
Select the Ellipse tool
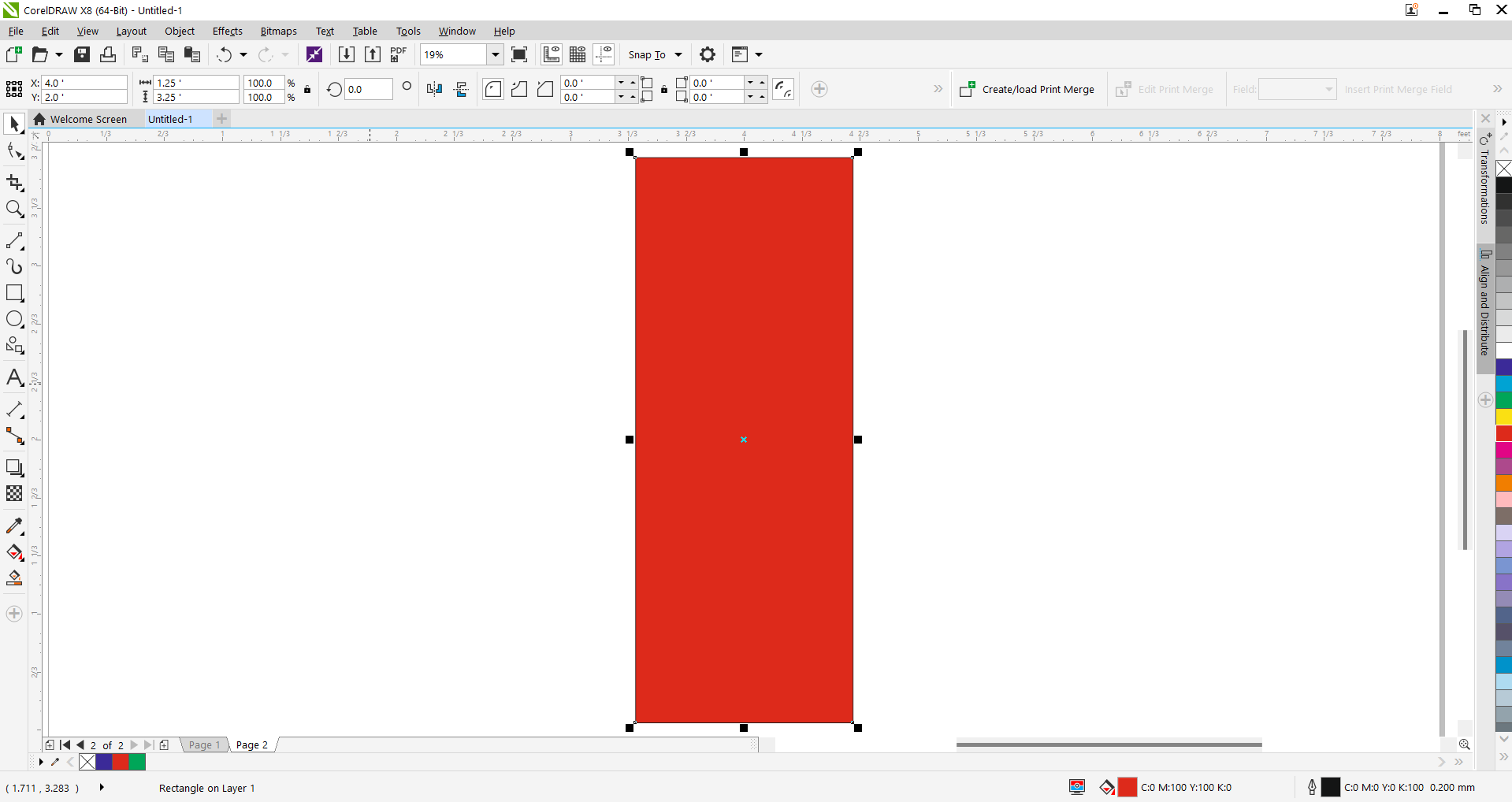pyautogui.click(x=14, y=319)
